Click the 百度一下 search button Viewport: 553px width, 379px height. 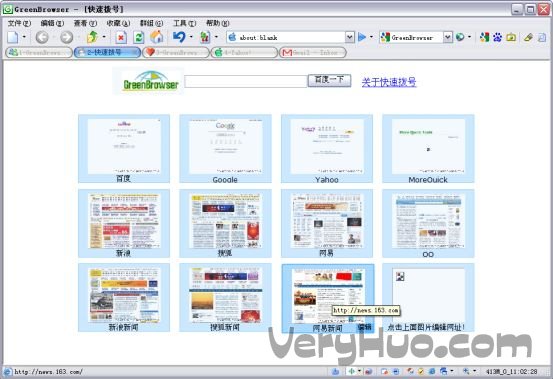[329, 80]
